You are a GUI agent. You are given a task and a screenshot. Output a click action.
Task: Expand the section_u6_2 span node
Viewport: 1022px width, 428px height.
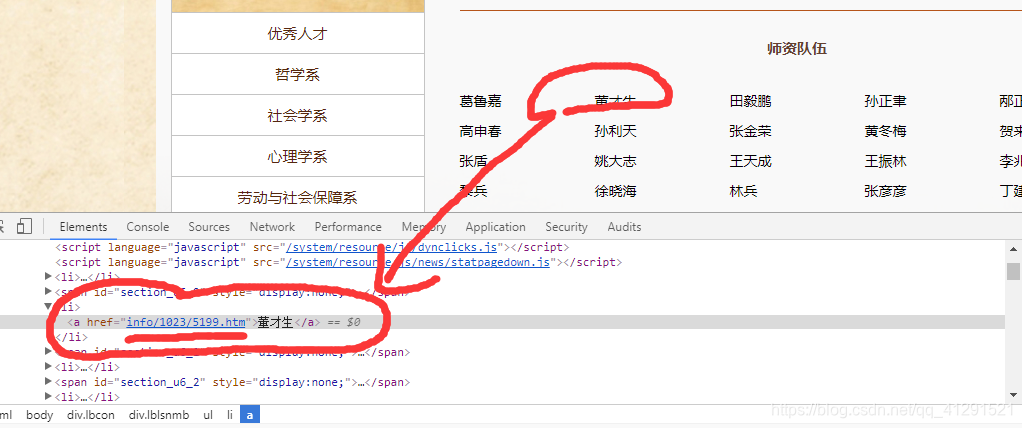[x=48, y=382]
